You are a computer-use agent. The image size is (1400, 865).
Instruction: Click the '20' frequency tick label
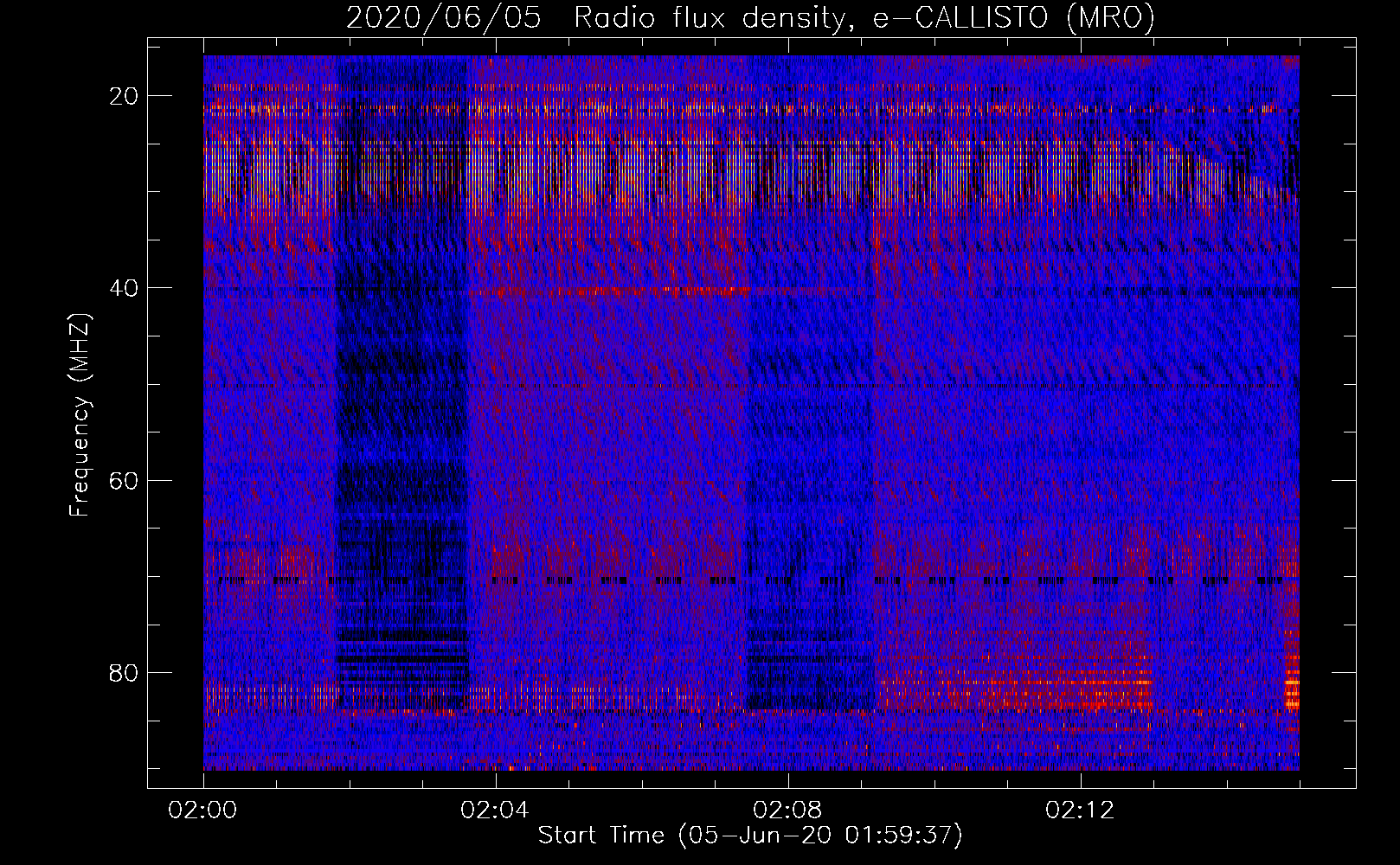(124, 96)
